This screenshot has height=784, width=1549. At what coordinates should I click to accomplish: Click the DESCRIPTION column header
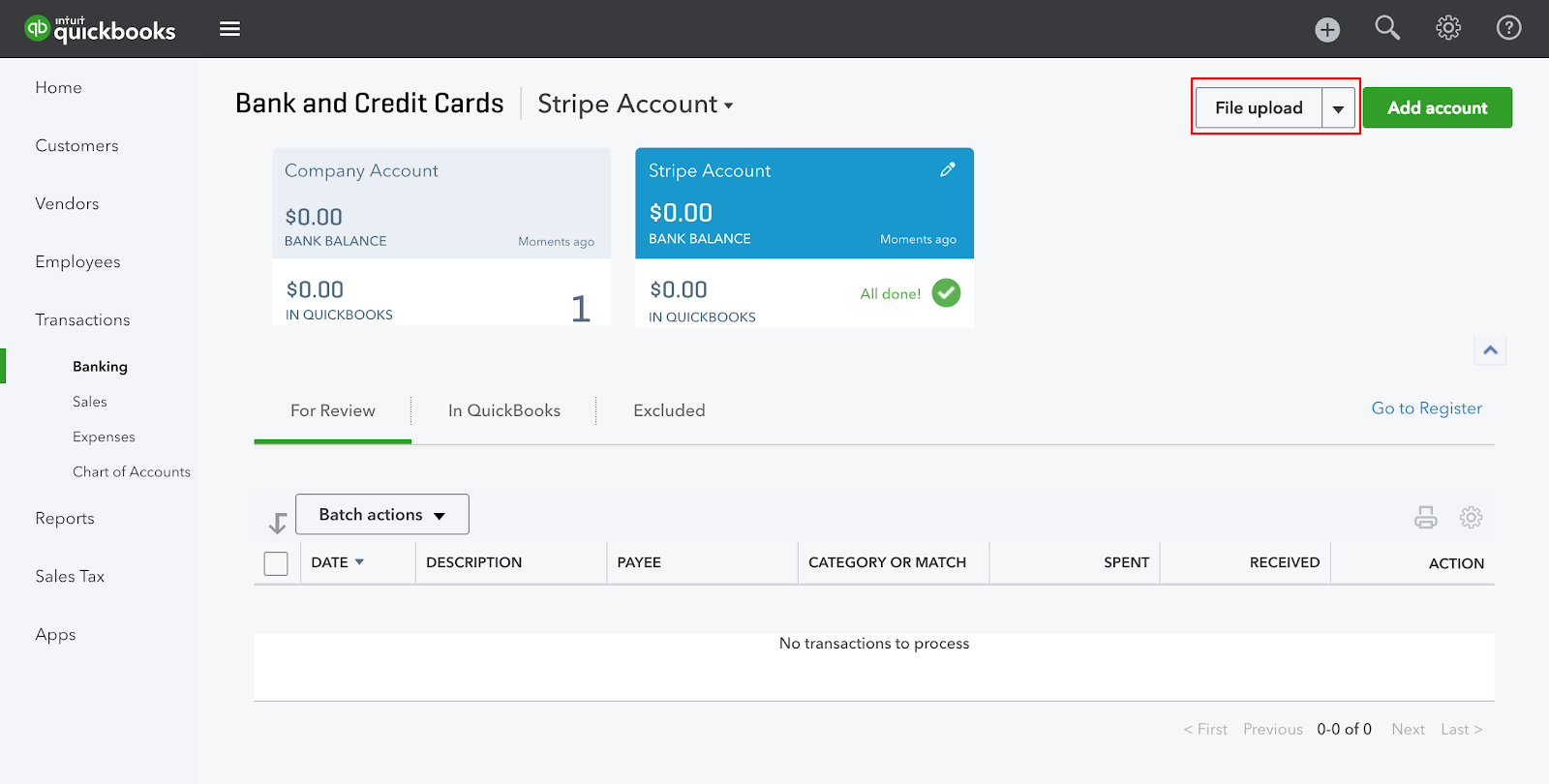click(x=473, y=562)
